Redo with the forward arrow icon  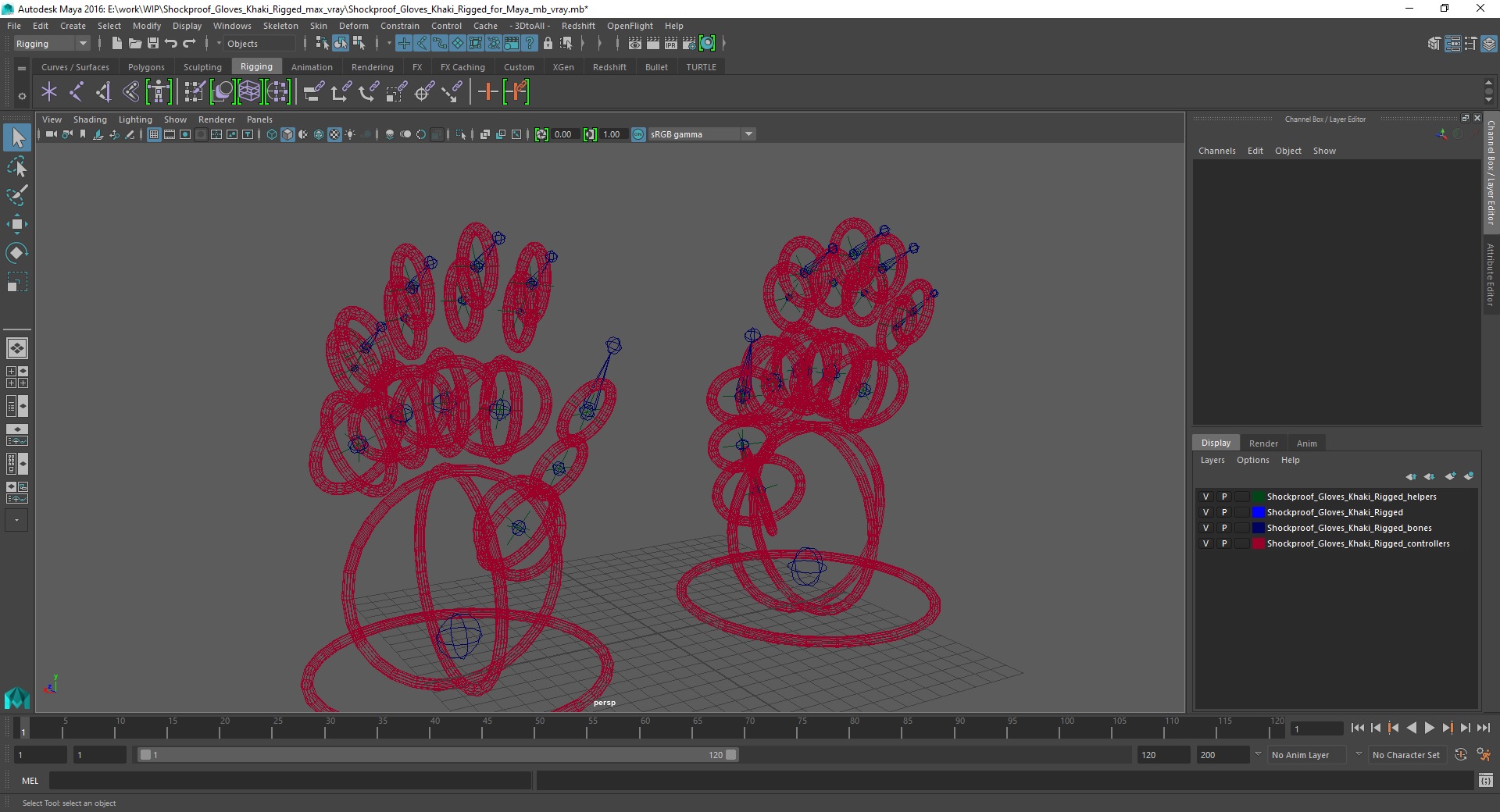pyautogui.click(x=189, y=44)
